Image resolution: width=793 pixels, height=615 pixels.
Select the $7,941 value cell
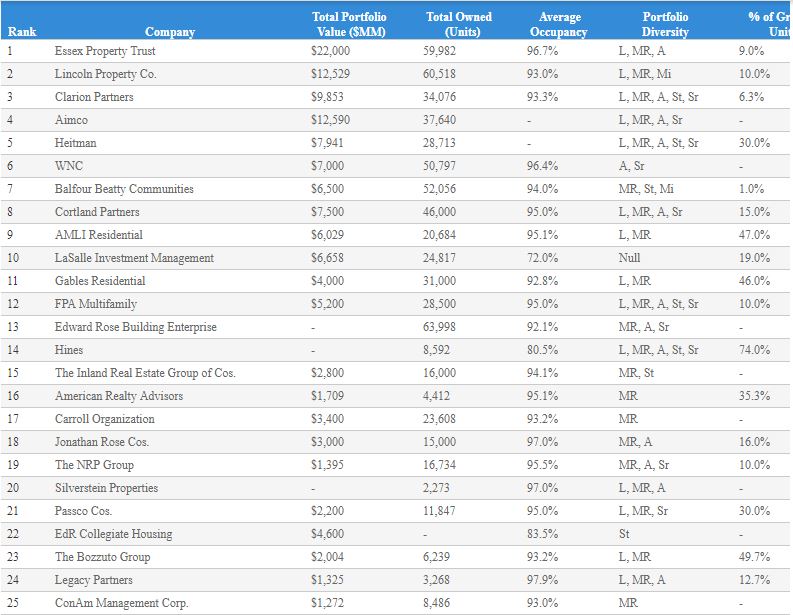(327, 143)
